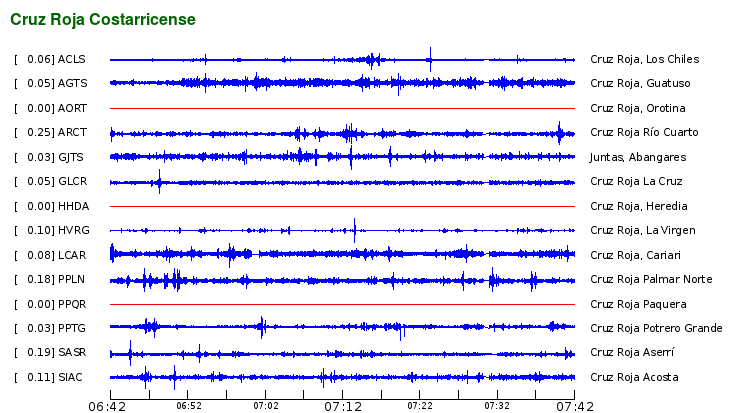This screenshot has height=413, width=740.
Task: Select the 0.11 amplitude value for SIAC
Action: point(39,377)
